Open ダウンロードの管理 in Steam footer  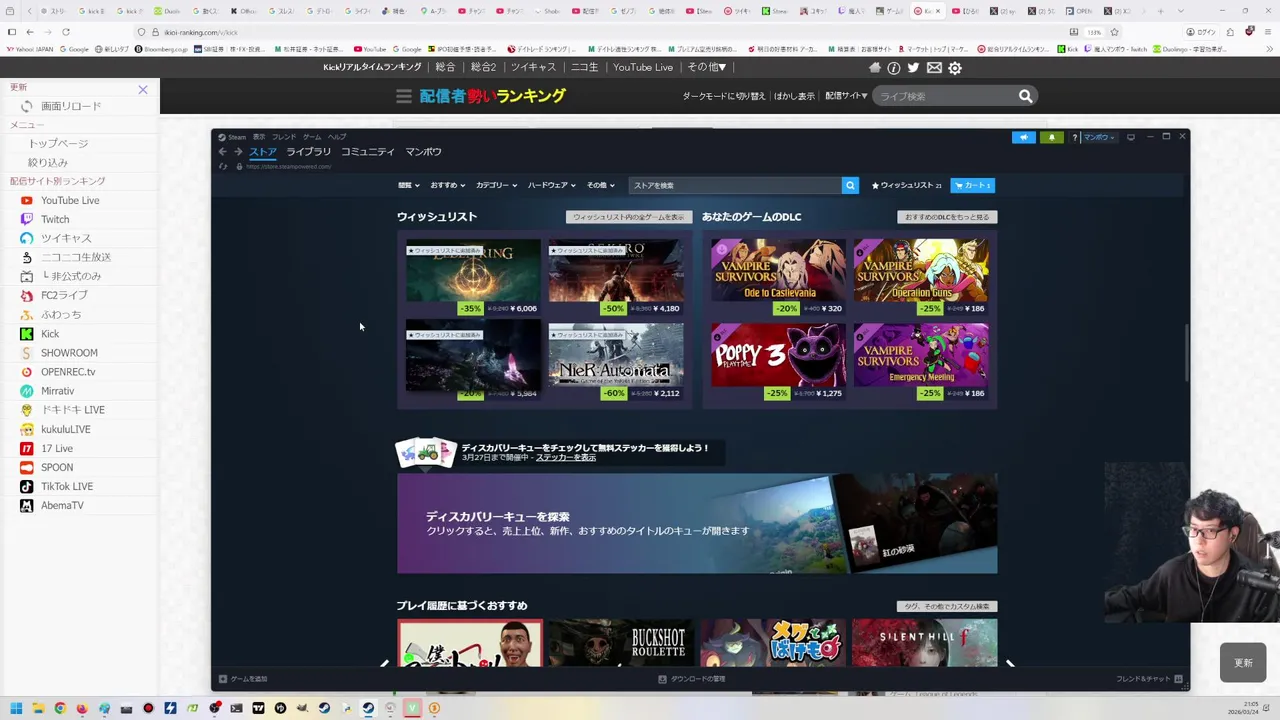point(692,679)
